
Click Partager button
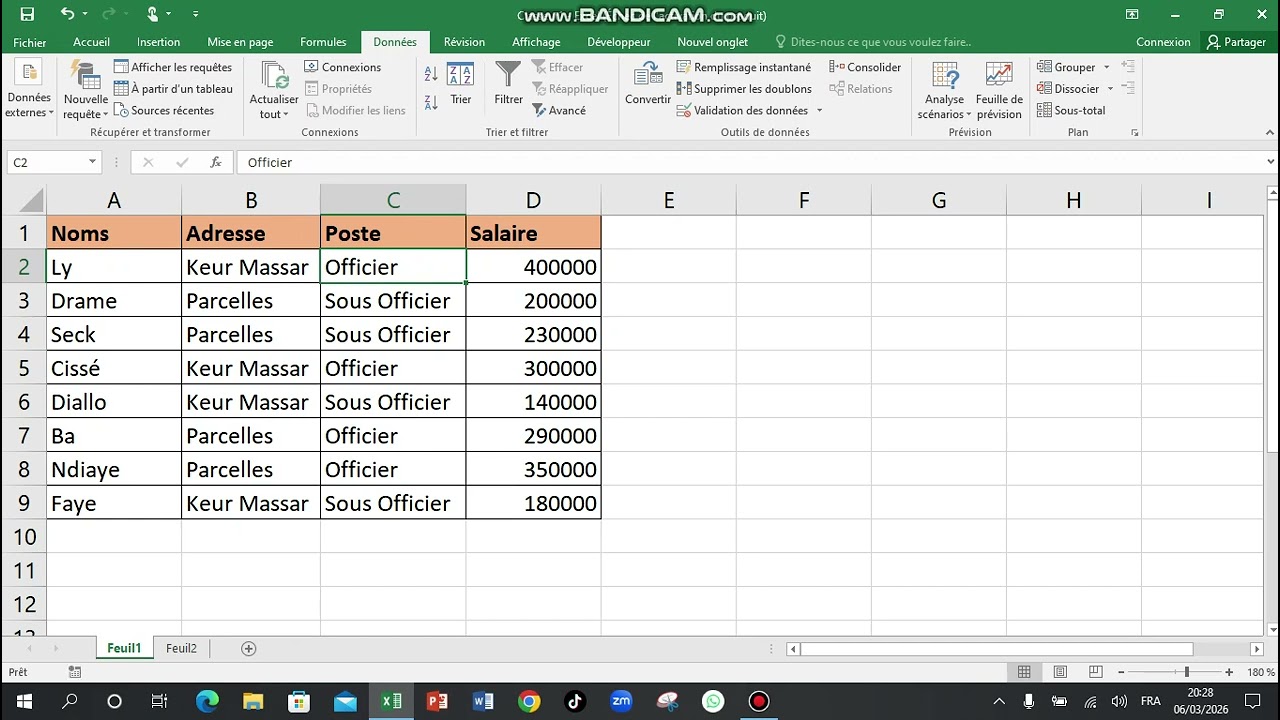(1236, 42)
